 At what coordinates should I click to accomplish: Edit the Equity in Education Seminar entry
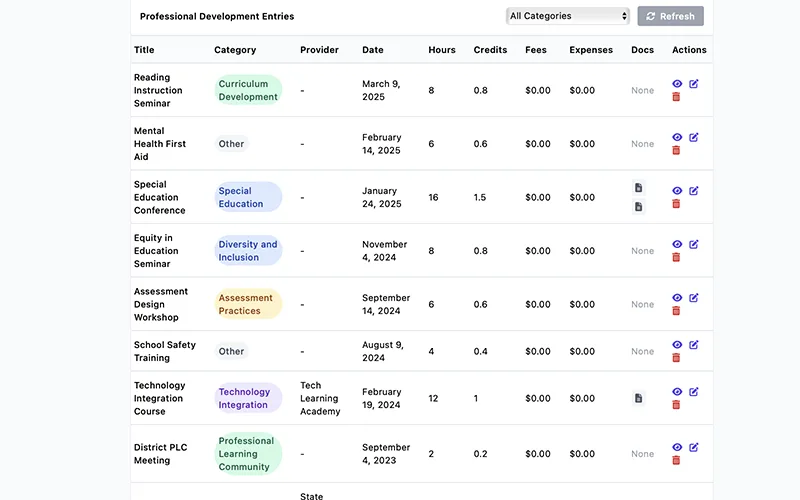click(693, 244)
